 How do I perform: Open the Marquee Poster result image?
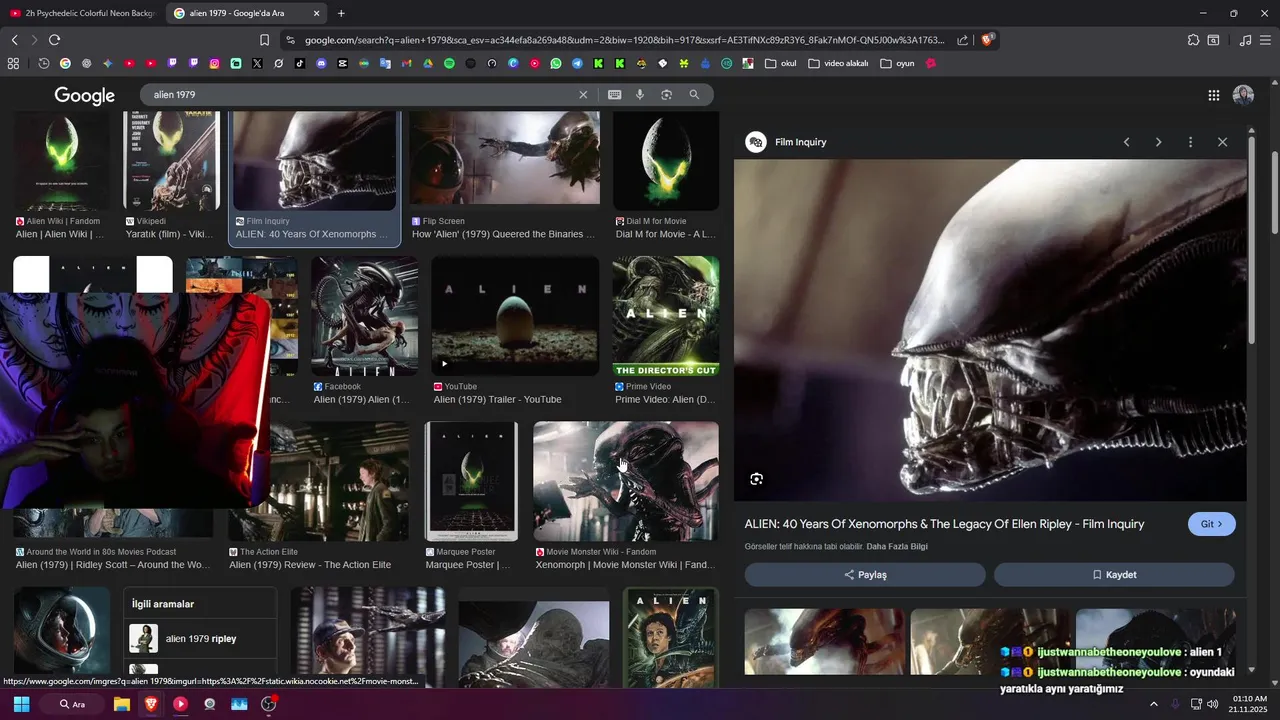[x=471, y=481]
